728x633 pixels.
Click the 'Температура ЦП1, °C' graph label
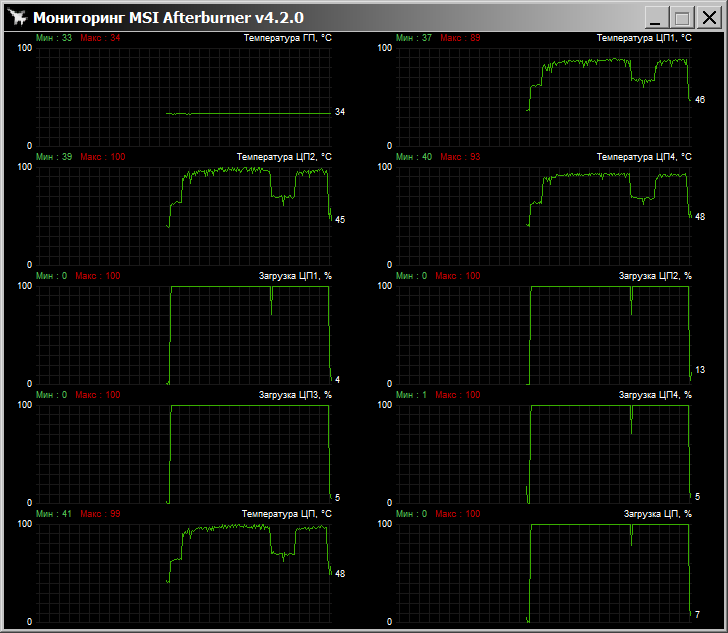(644, 38)
